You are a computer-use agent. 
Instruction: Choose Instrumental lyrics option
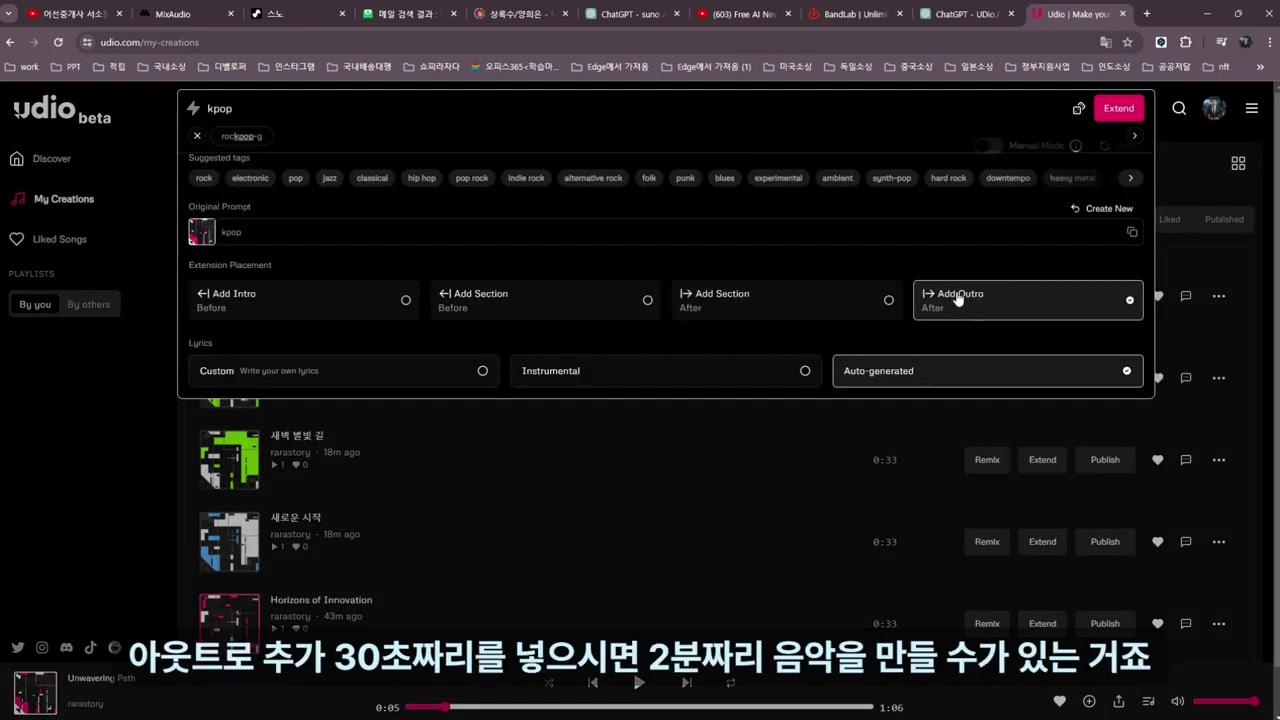pyautogui.click(x=666, y=371)
